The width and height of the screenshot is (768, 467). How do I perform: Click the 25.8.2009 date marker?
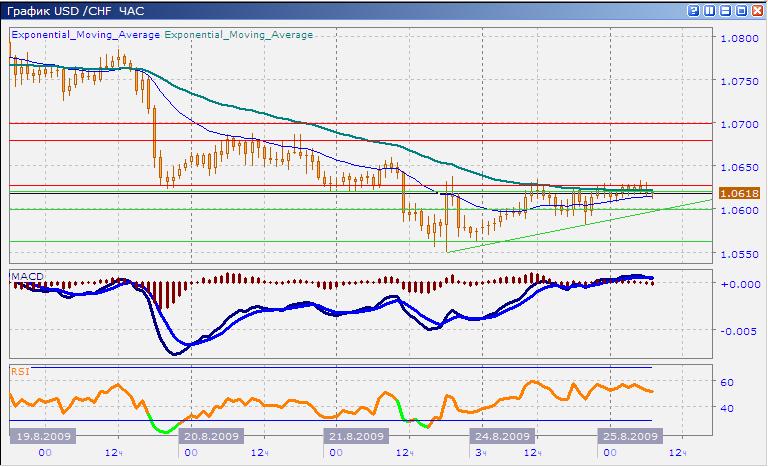point(629,437)
